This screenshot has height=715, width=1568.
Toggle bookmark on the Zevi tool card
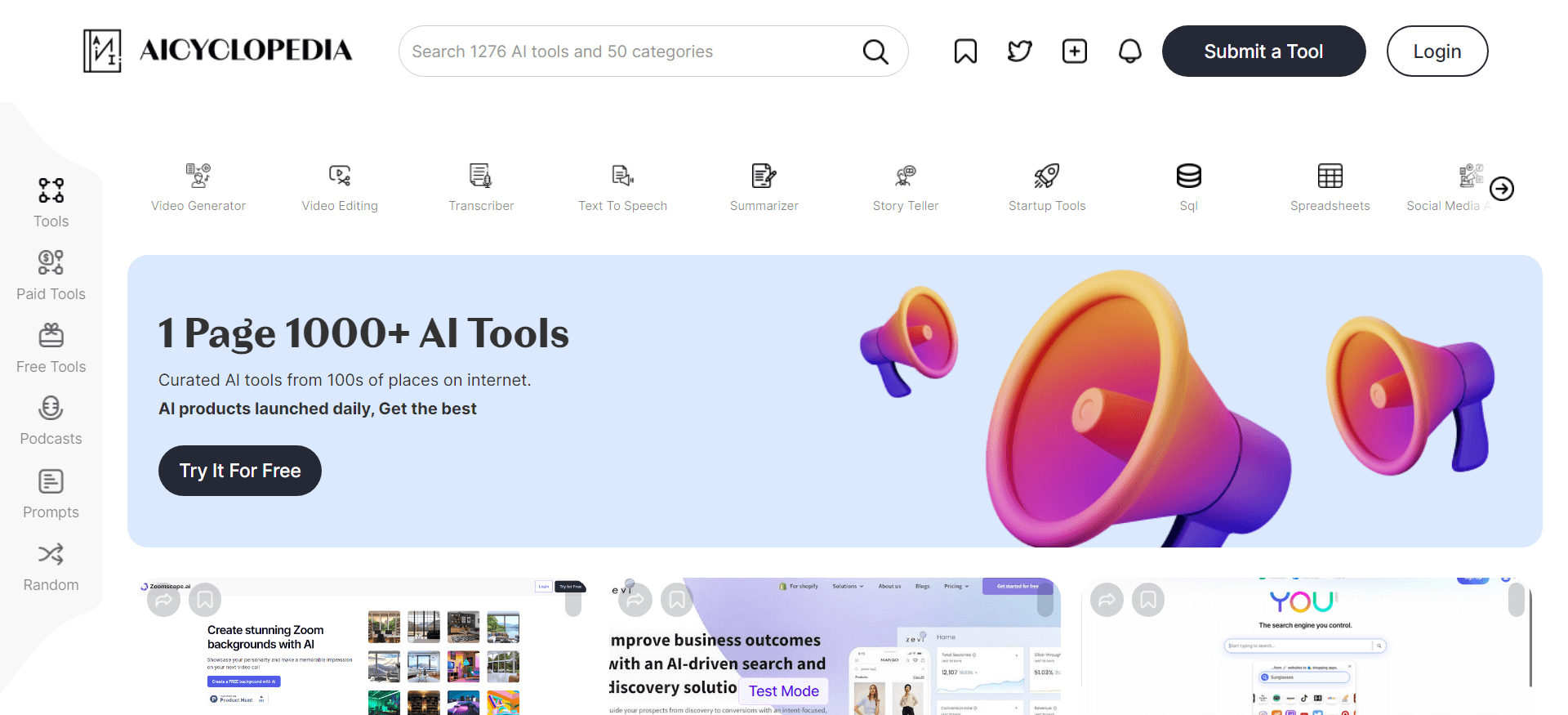[x=677, y=600]
